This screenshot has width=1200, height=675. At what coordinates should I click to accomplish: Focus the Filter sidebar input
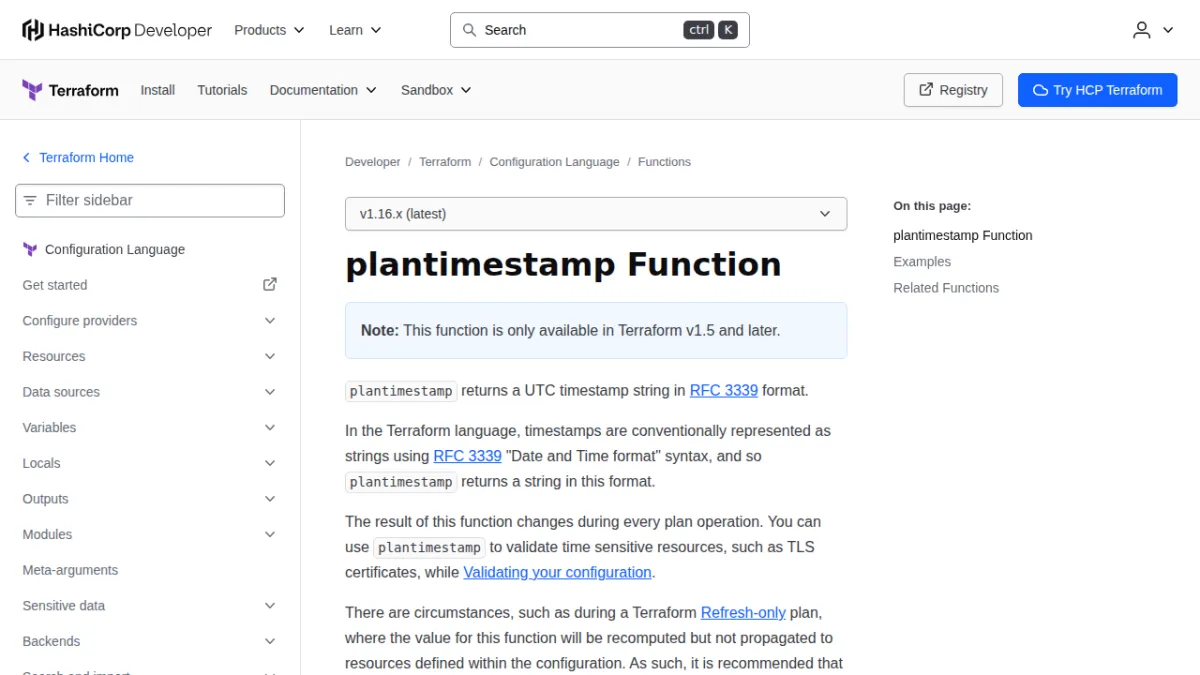[150, 200]
